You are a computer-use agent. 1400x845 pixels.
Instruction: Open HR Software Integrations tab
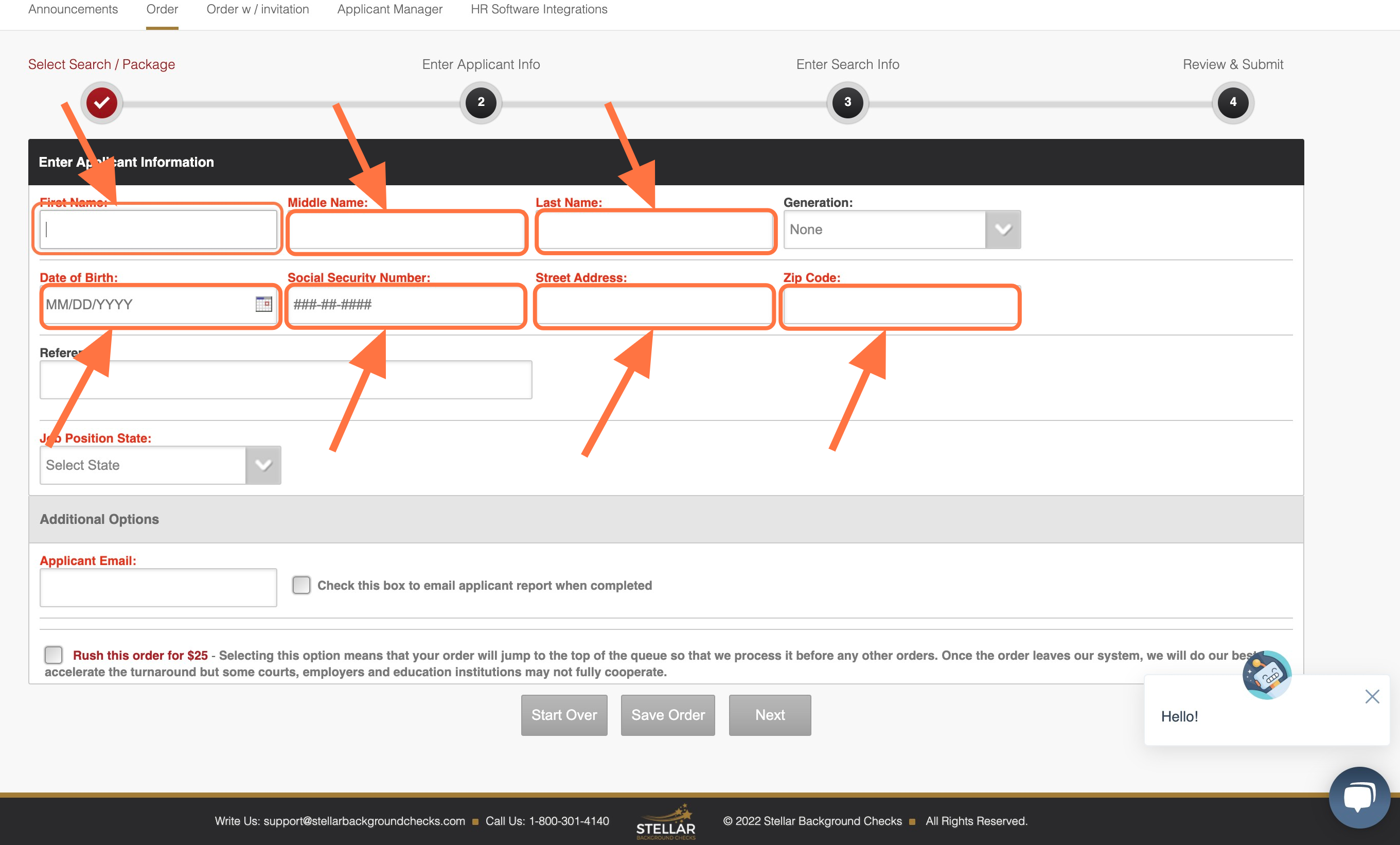(539, 9)
